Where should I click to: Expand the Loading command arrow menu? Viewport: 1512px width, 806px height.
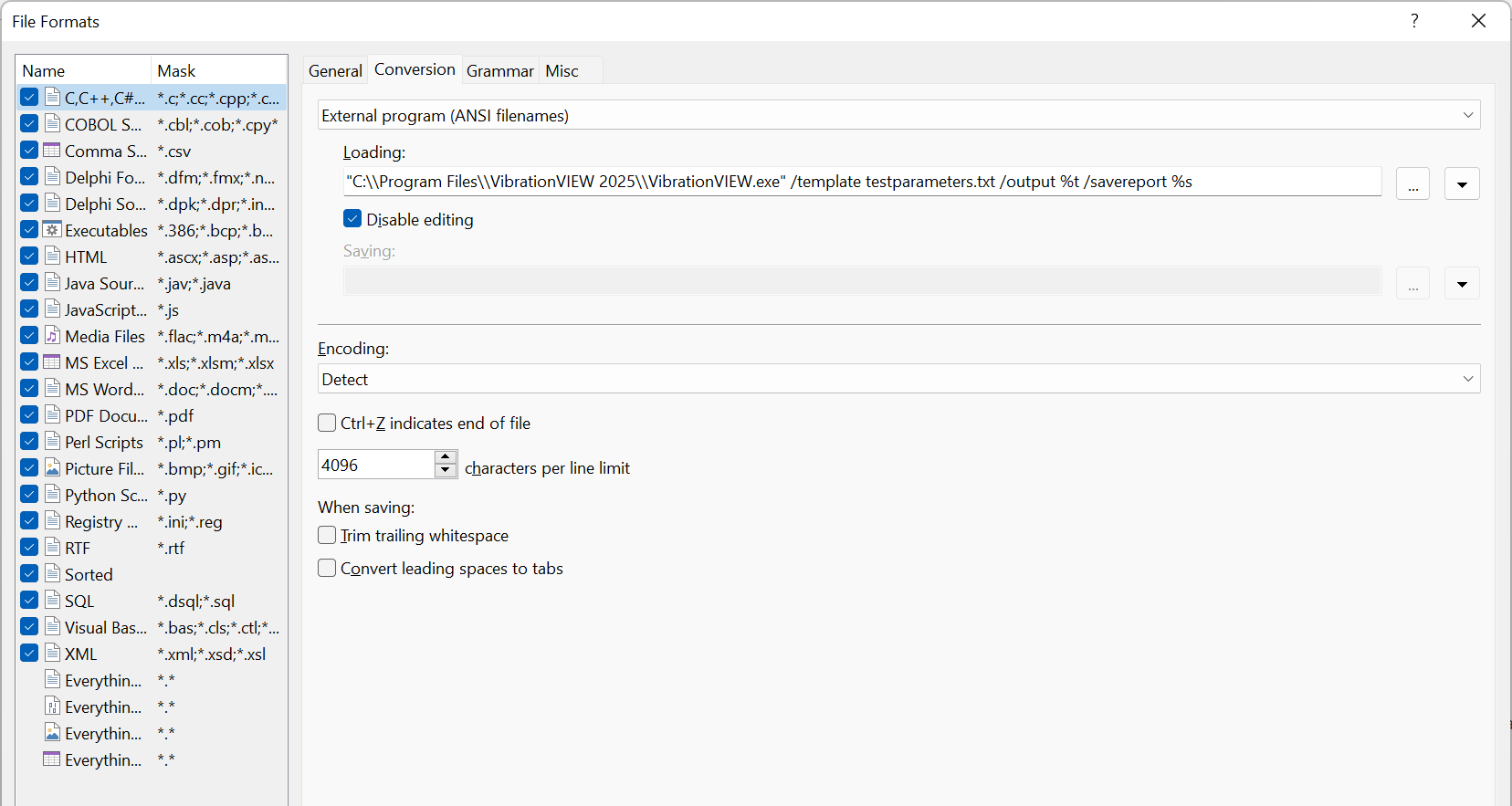coord(1462,183)
